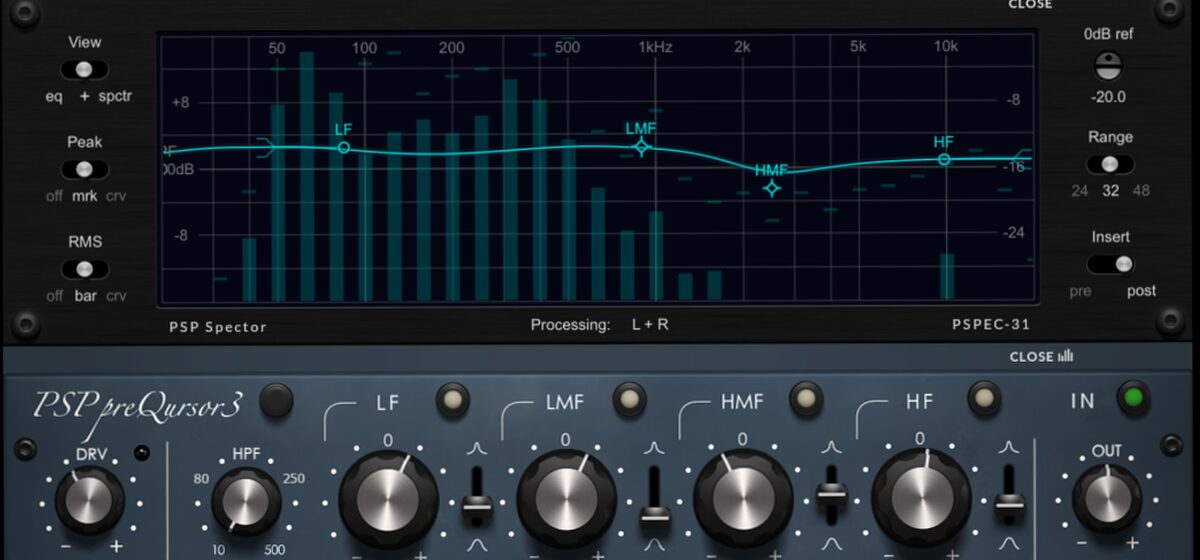
Task: Toggle the Range 24/32/48 switch
Action: (1110, 164)
